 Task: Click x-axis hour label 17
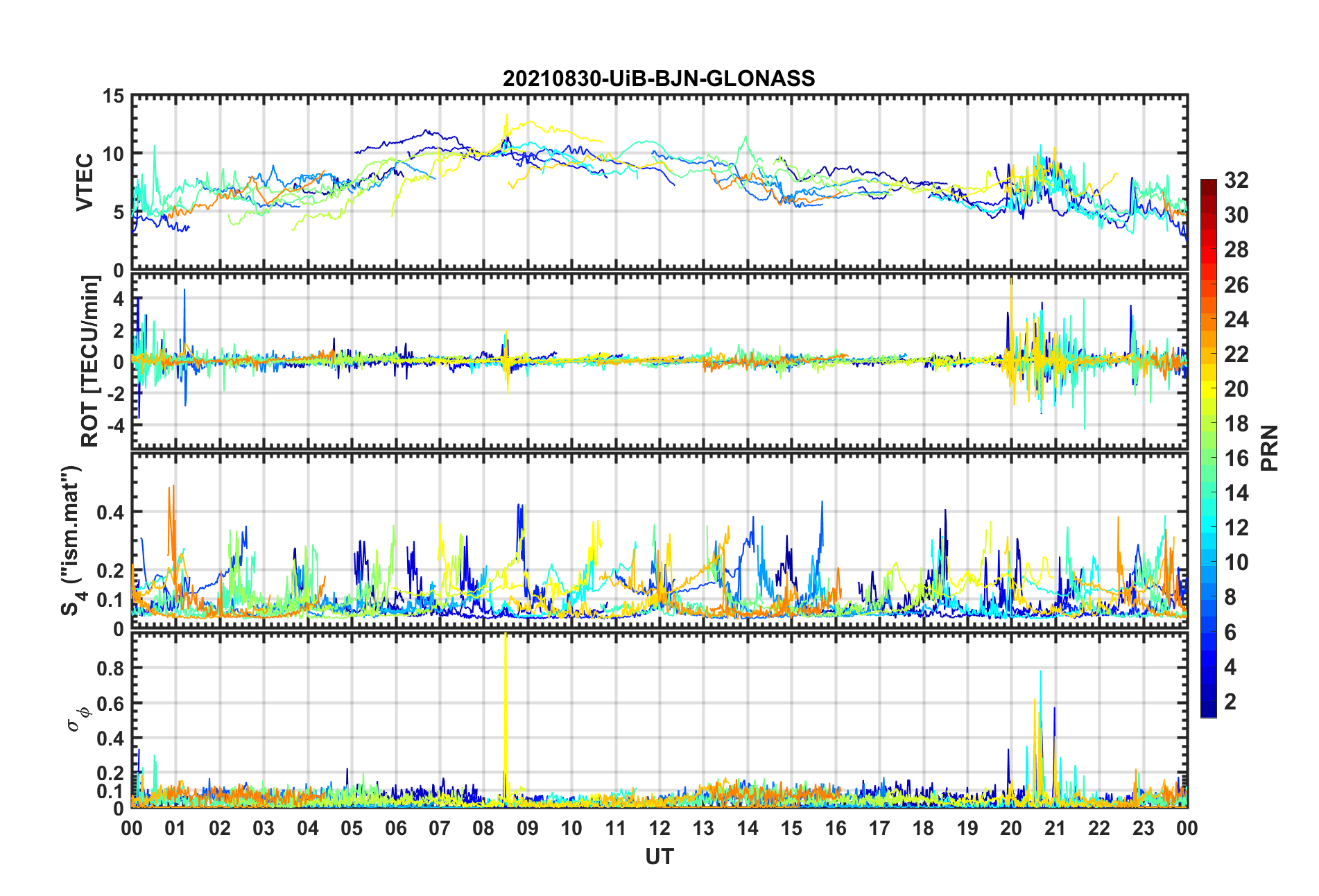click(879, 828)
